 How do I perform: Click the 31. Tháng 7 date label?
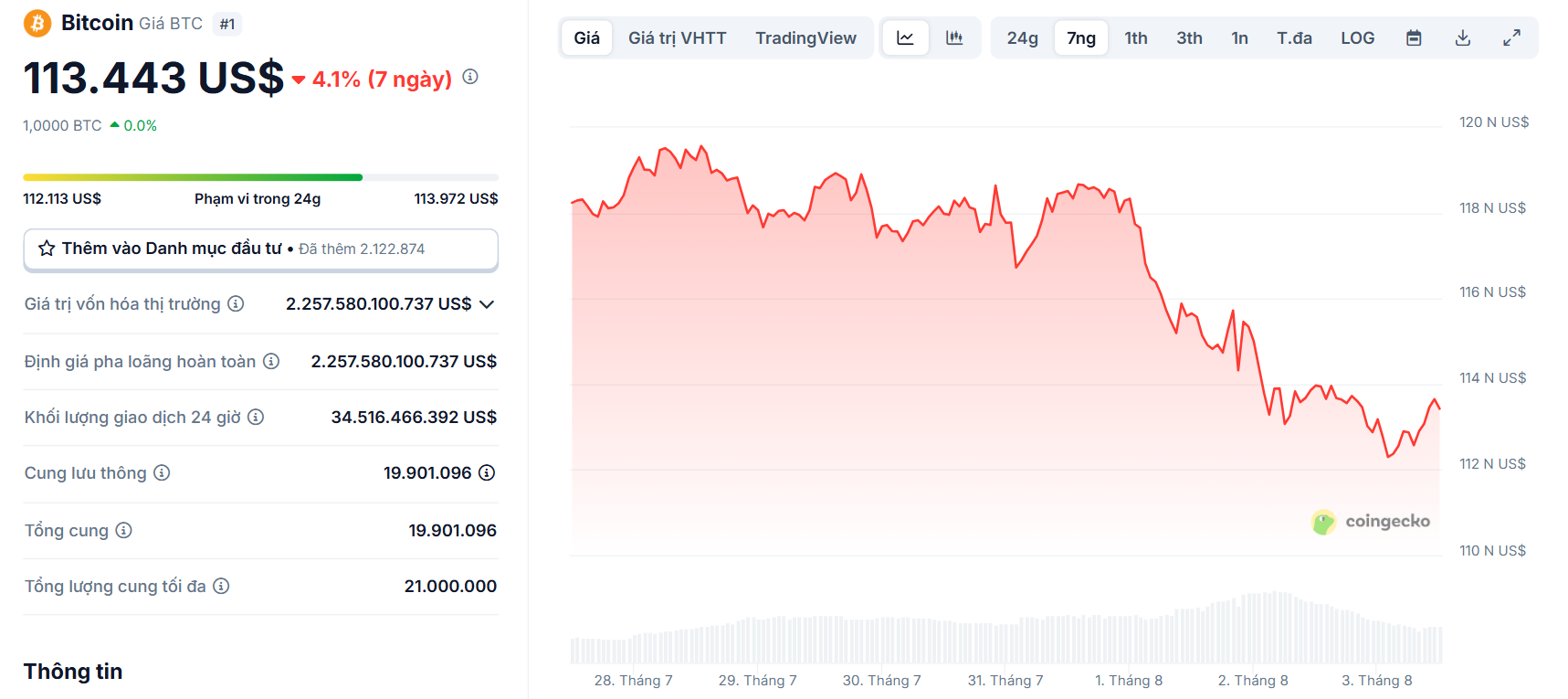(x=1005, y=681)
